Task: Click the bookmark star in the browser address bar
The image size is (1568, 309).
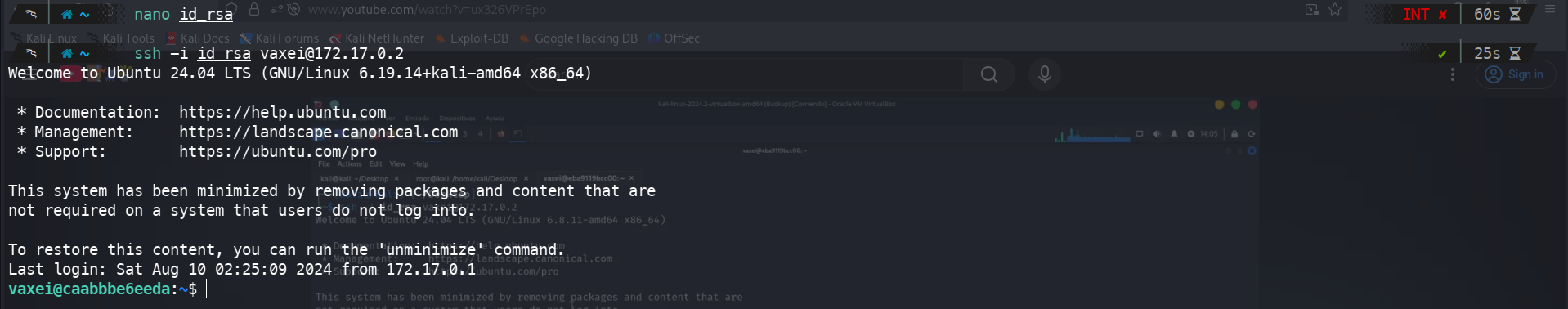Action: click(x=1335, y=10)
